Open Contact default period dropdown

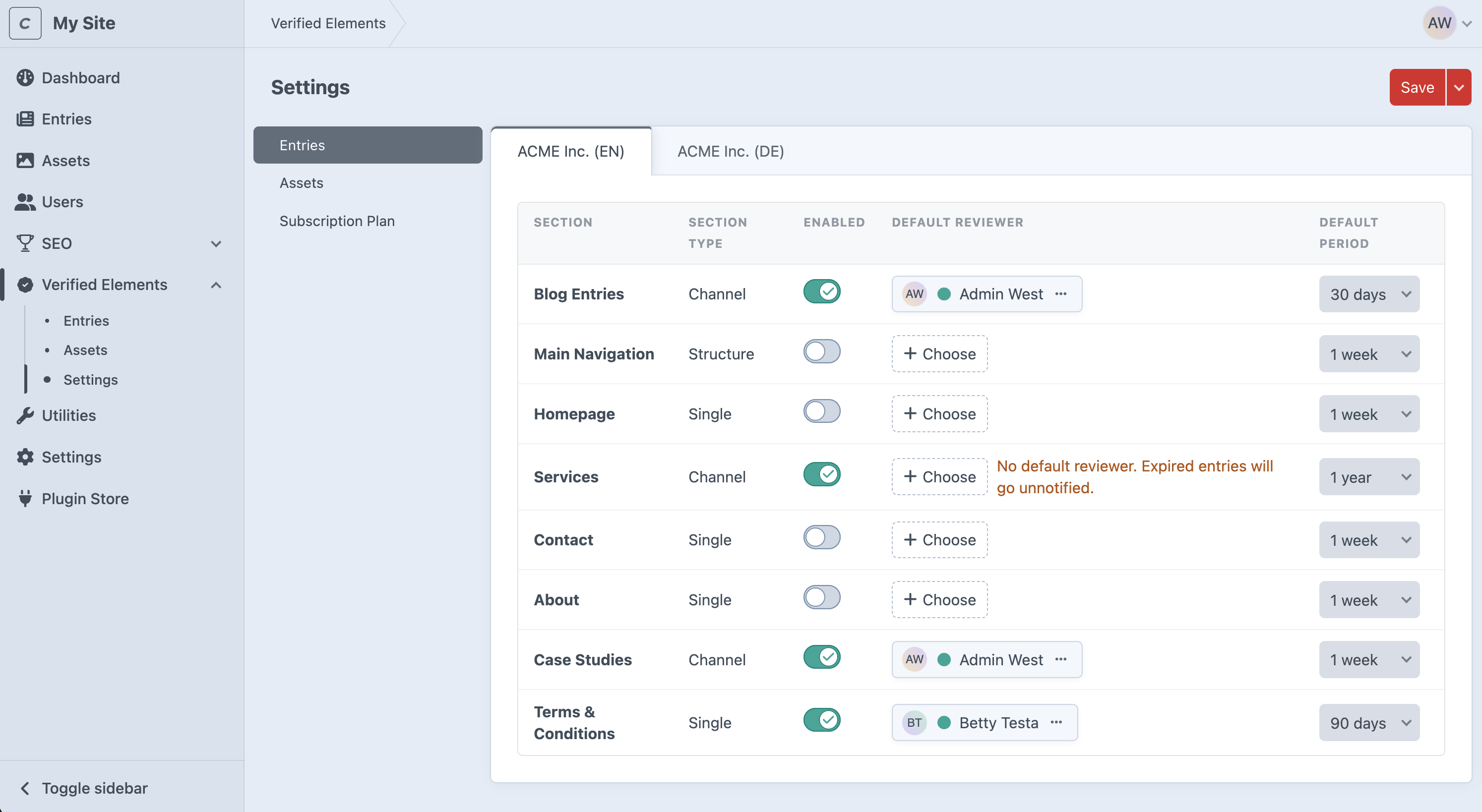click(1369, 539)
